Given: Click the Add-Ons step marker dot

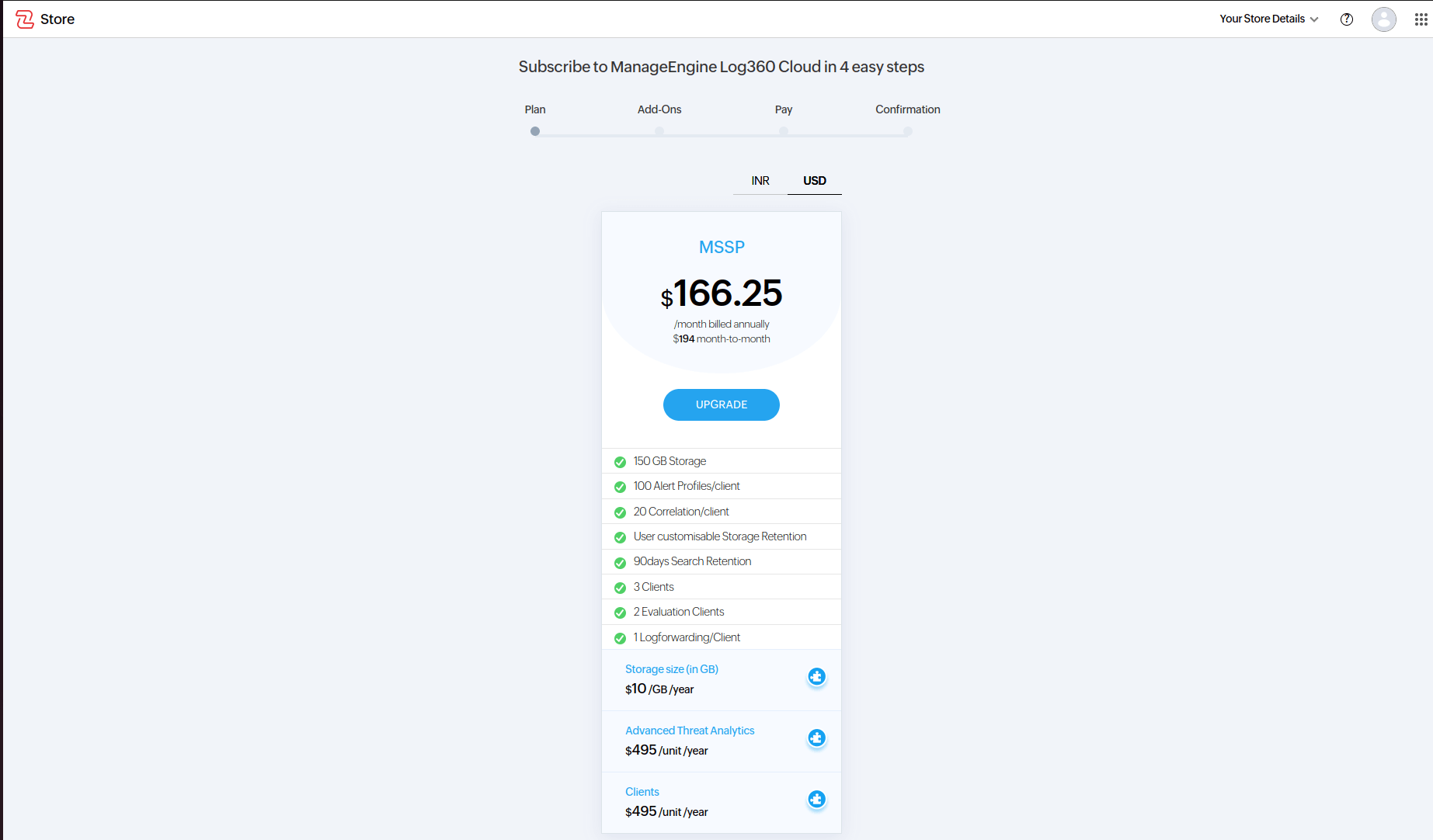Looking at the screenshot, I should pyautogui.click(x=659, y=131).
